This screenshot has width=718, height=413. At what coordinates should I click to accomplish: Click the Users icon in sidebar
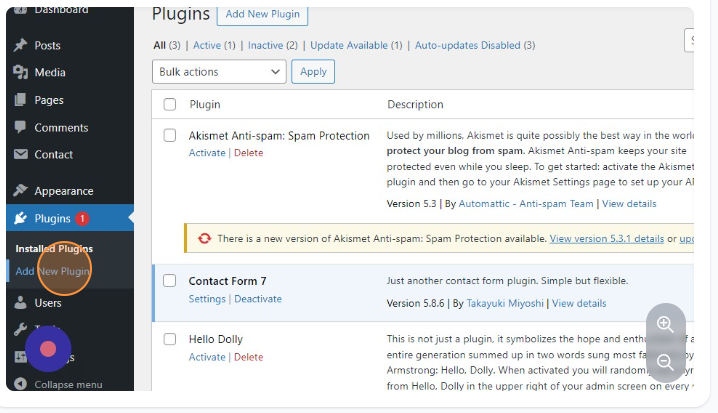21,303
